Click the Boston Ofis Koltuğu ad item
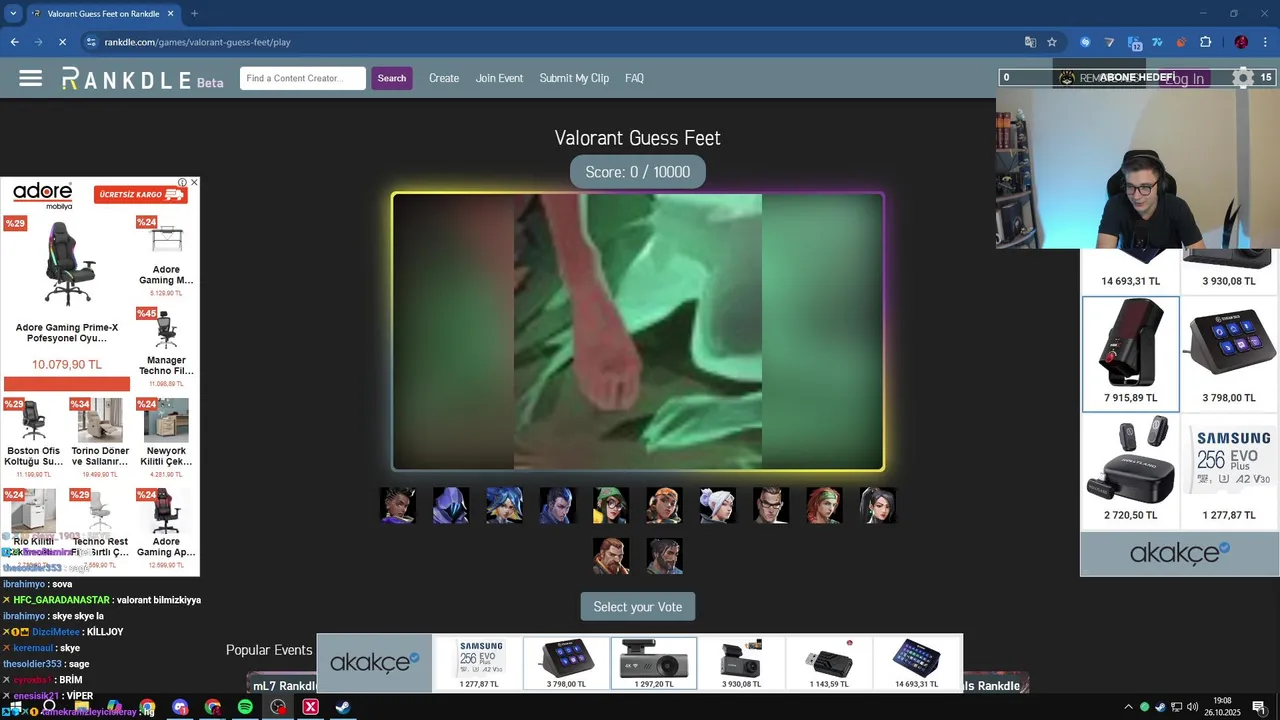Viewport: 1280px width, 720px height. click(x=33, y=436)
